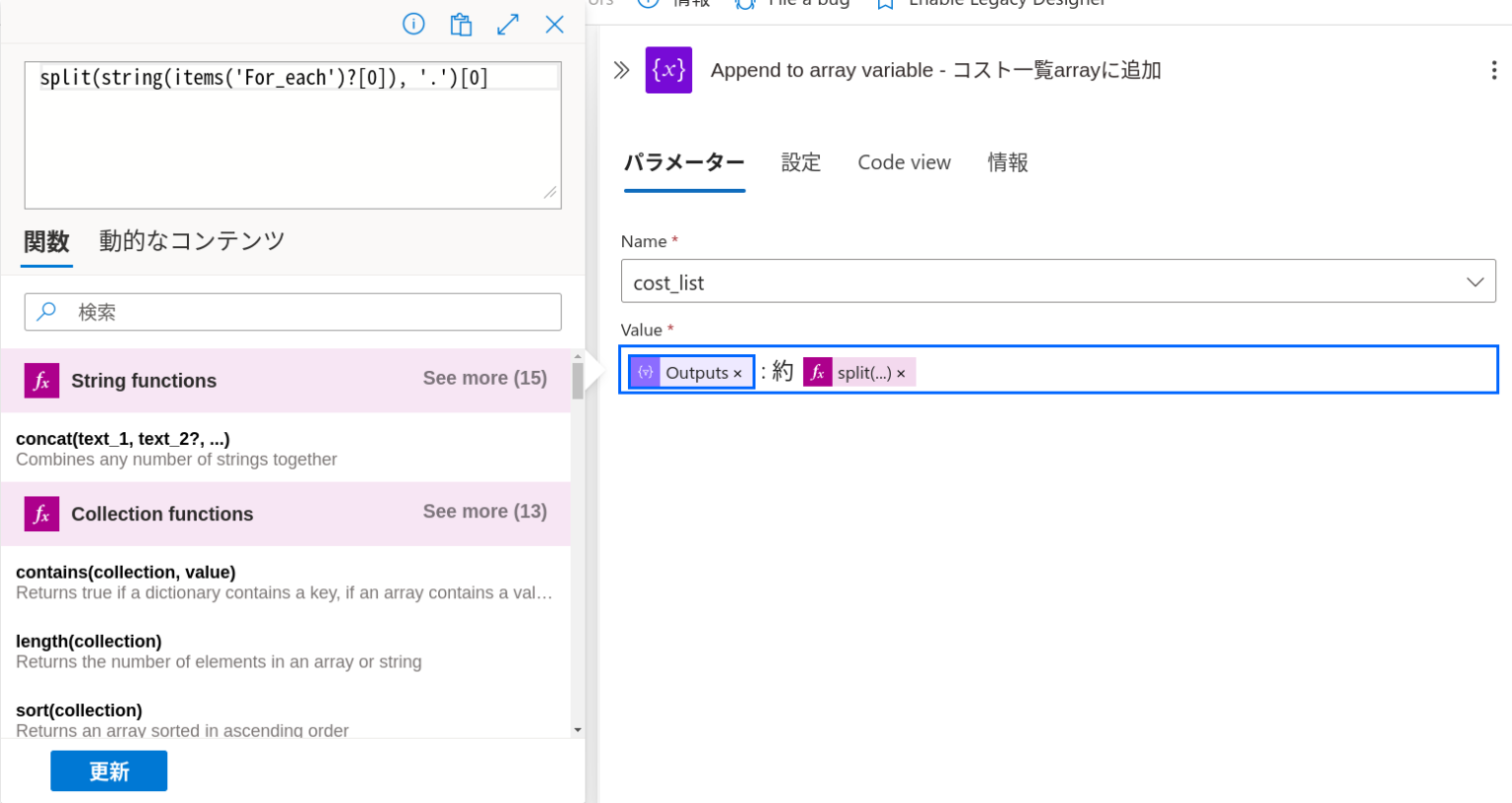Screen dimensions: 1512x803
Task: Click the Collection functions fx icon
Action: 40,513
